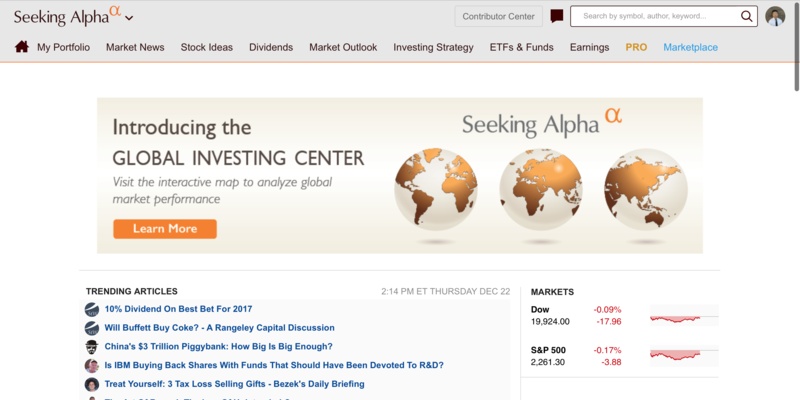
Task: Open the user profile avatar
Action: (x=775, y=16)
